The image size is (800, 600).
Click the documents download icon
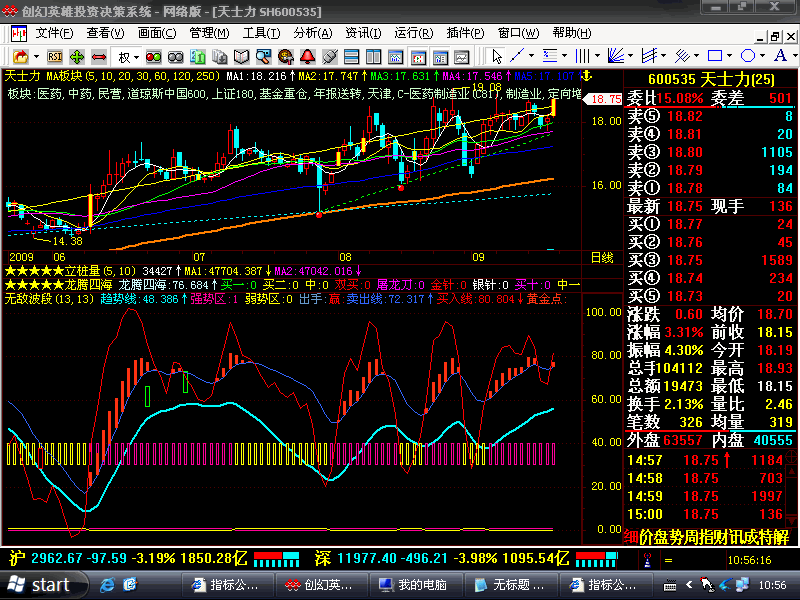click(219, 56)
